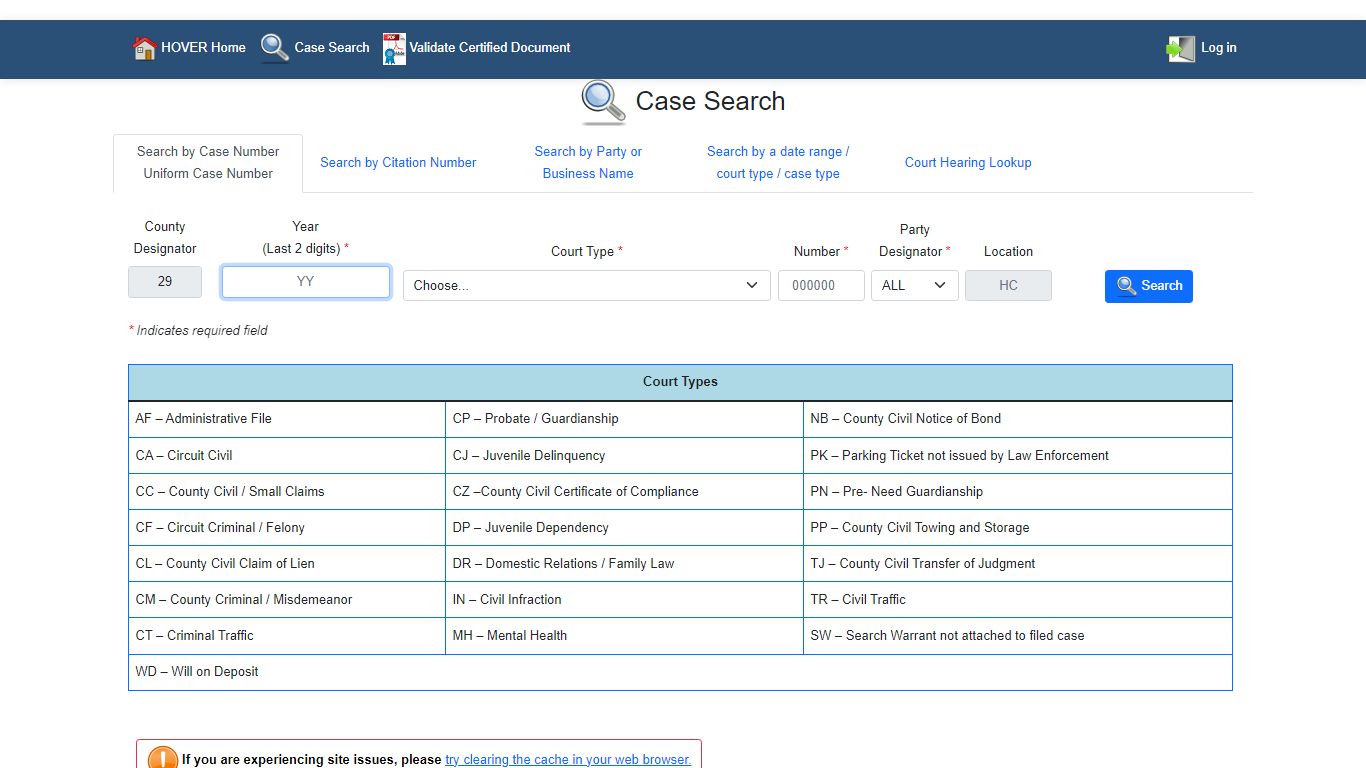
Task: Click 'DR – Domestic Relations / Family Law' cell
Action: (x=624, y=563)
